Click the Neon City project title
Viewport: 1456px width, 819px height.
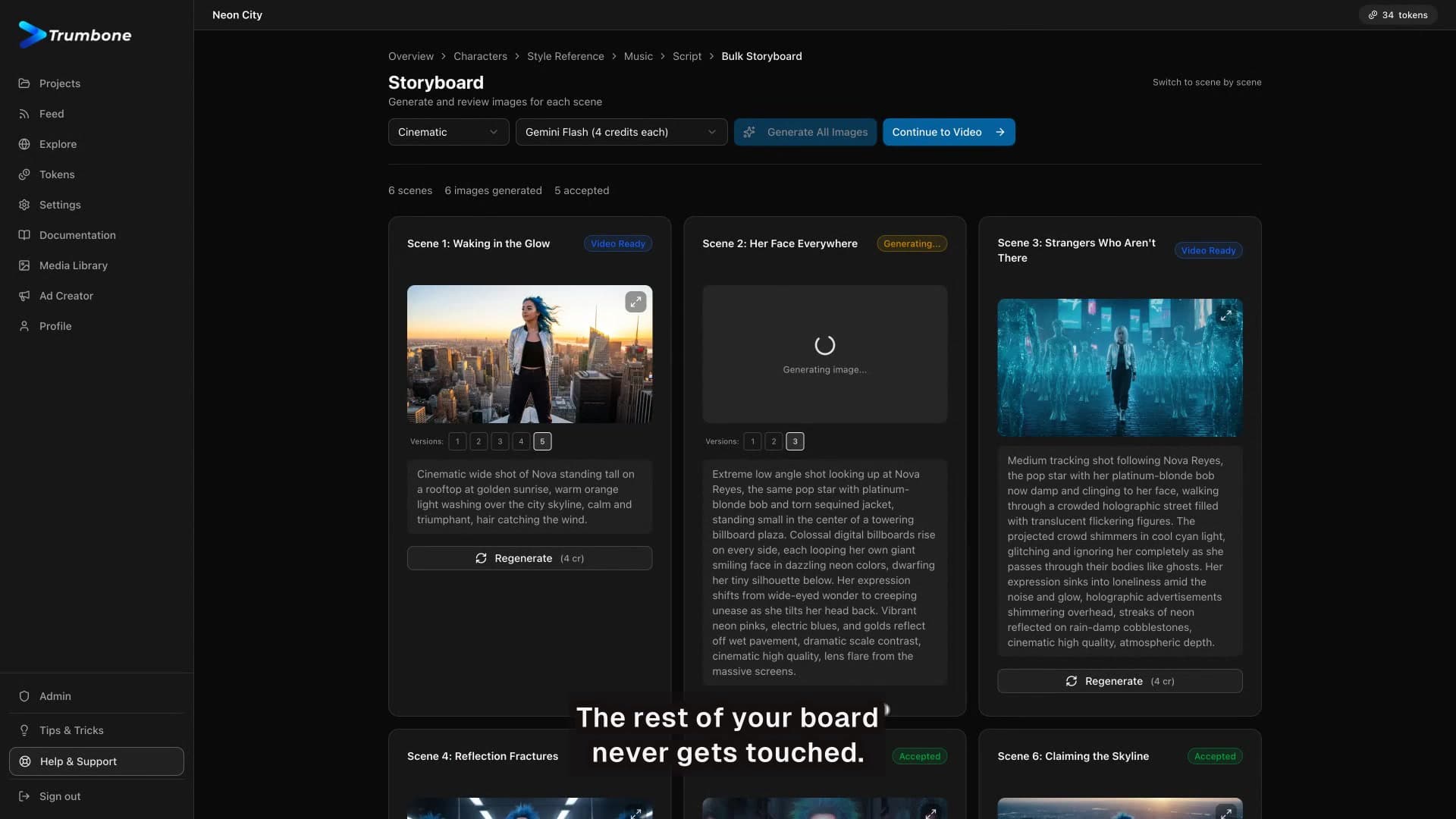[237, 15]
